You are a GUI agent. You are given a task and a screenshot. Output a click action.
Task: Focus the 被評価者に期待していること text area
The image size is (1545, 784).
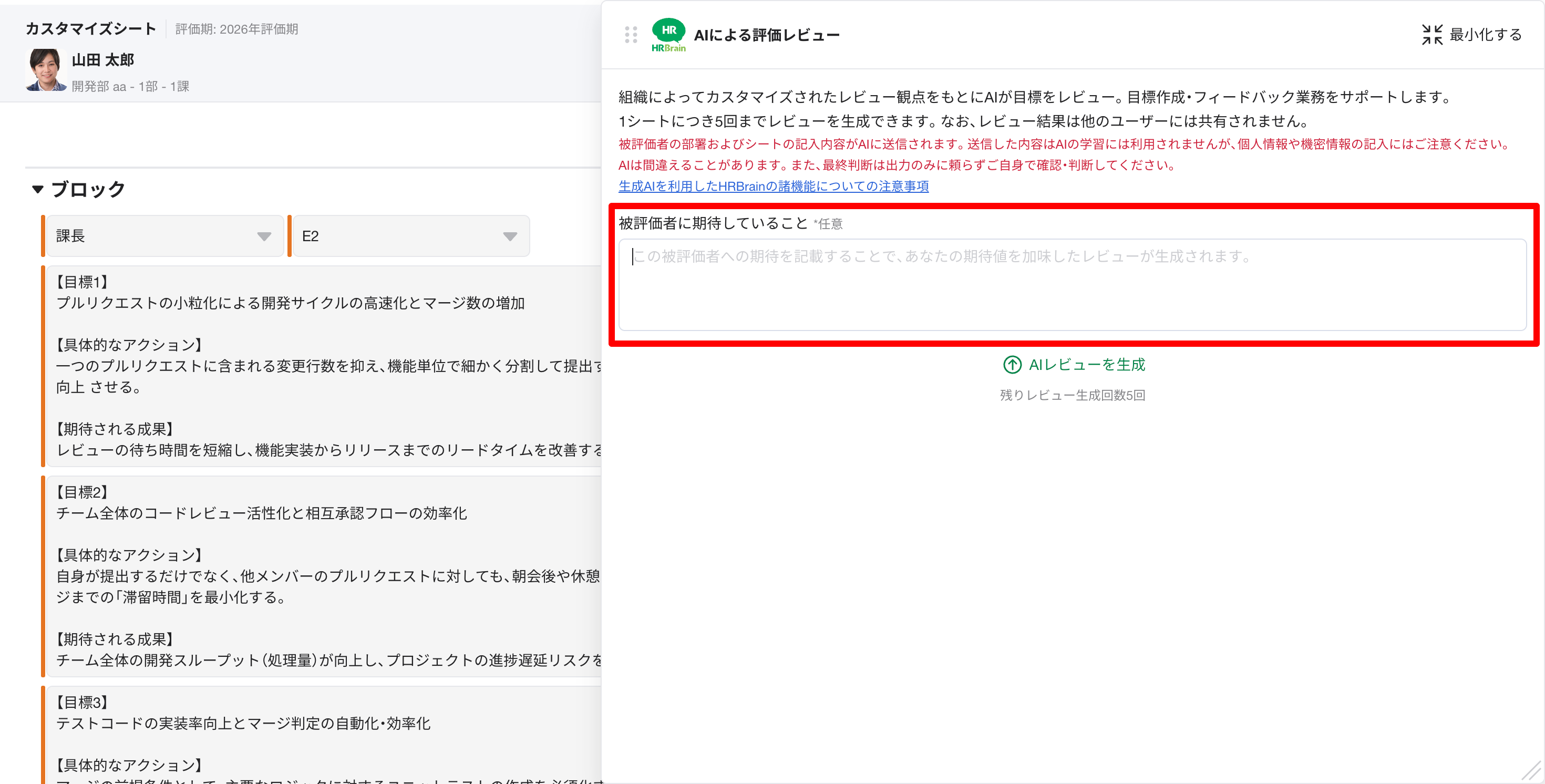pos(1072,285)
